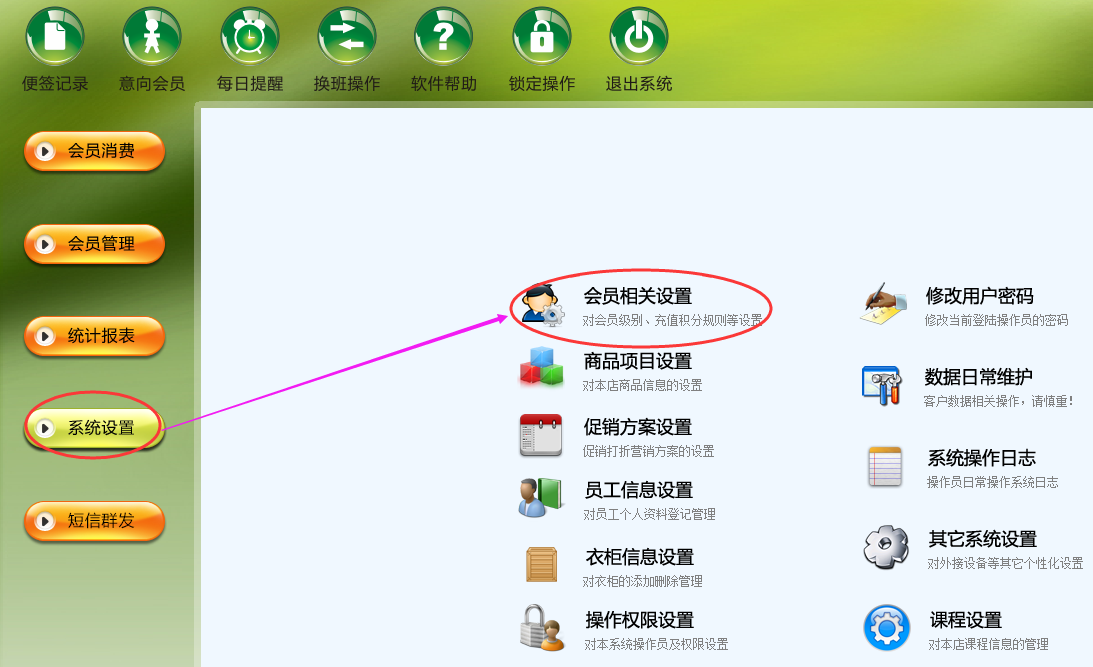Screen dimensions: 1093x667
Task: Click the 换班操作 shift change icon
Action: [x=346, y=36]
